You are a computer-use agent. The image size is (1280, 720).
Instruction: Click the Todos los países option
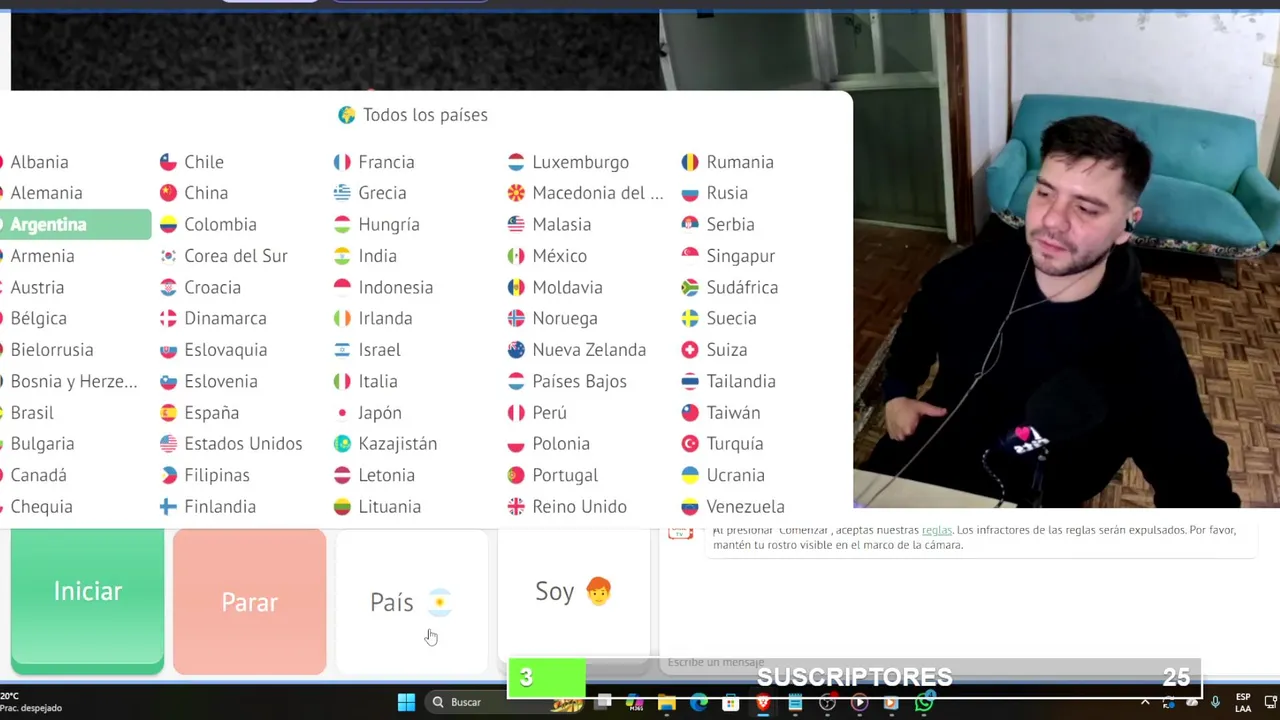coord(413,115)
